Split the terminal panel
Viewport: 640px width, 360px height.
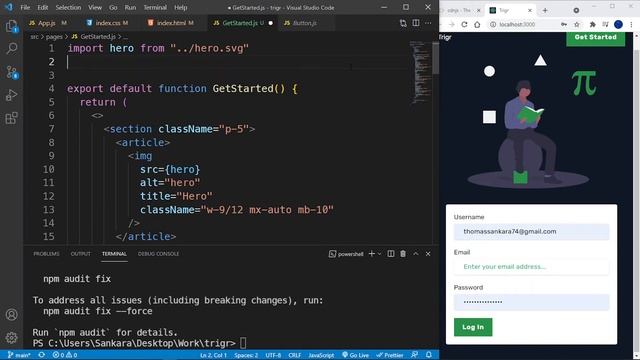coord(391,254)
